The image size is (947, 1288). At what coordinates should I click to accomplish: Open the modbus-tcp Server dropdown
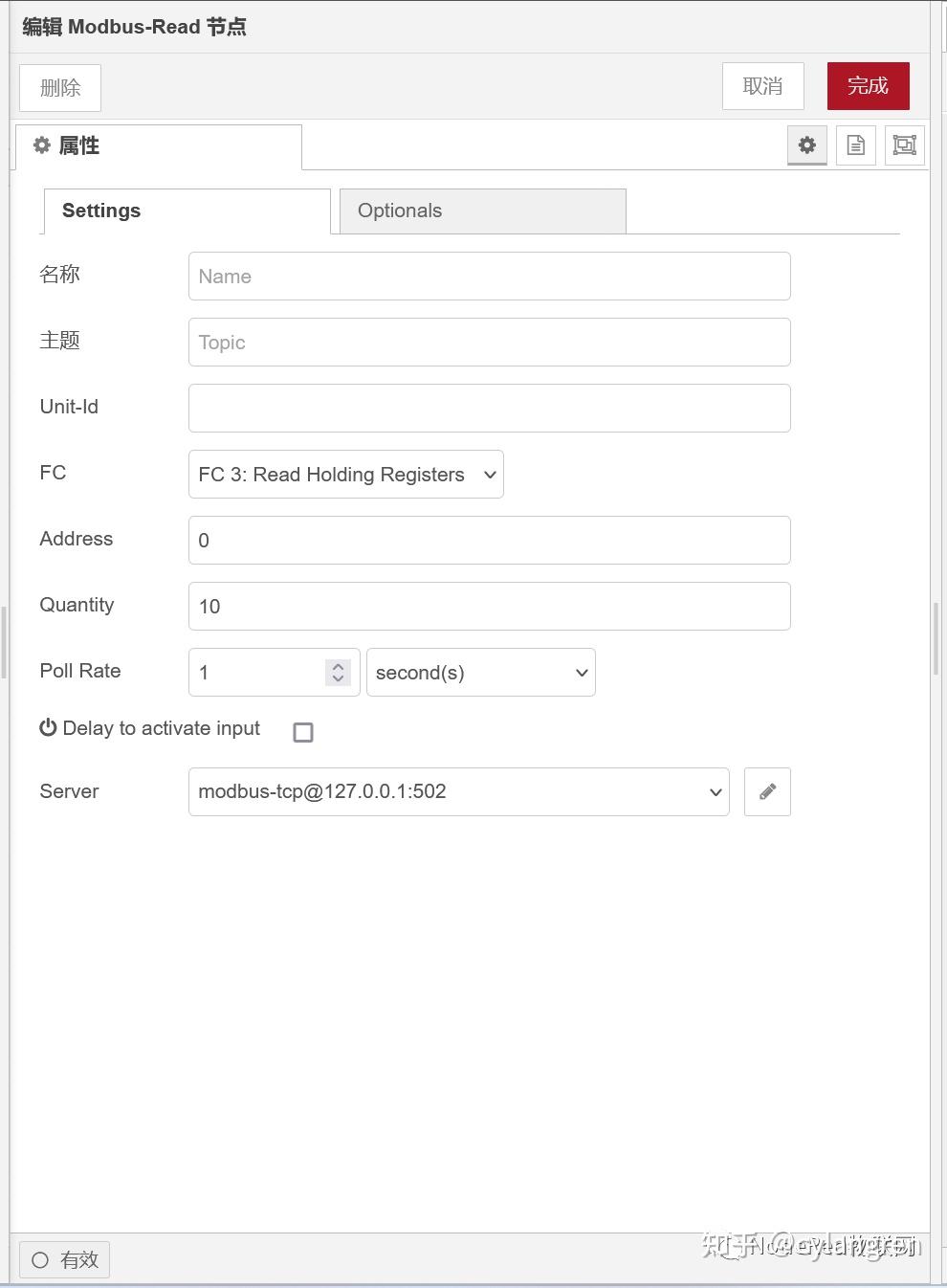[459, 791]
